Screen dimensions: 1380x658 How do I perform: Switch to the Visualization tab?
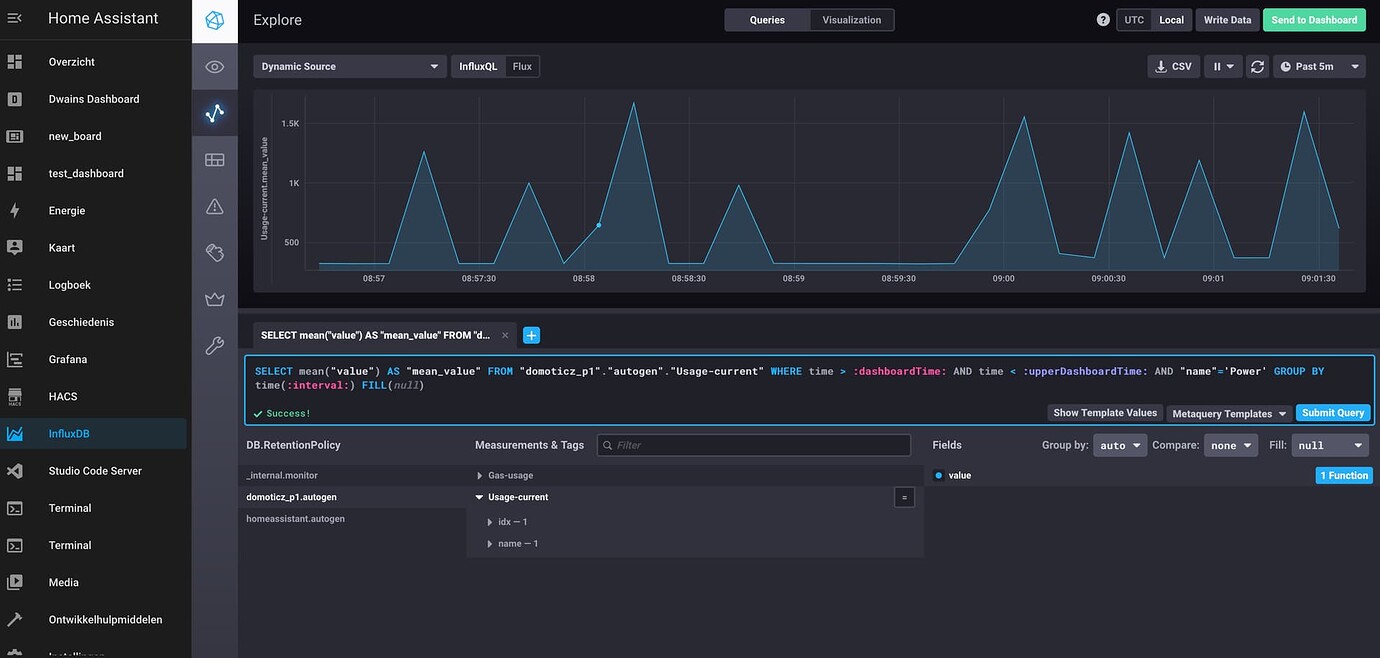coord(851,19)
